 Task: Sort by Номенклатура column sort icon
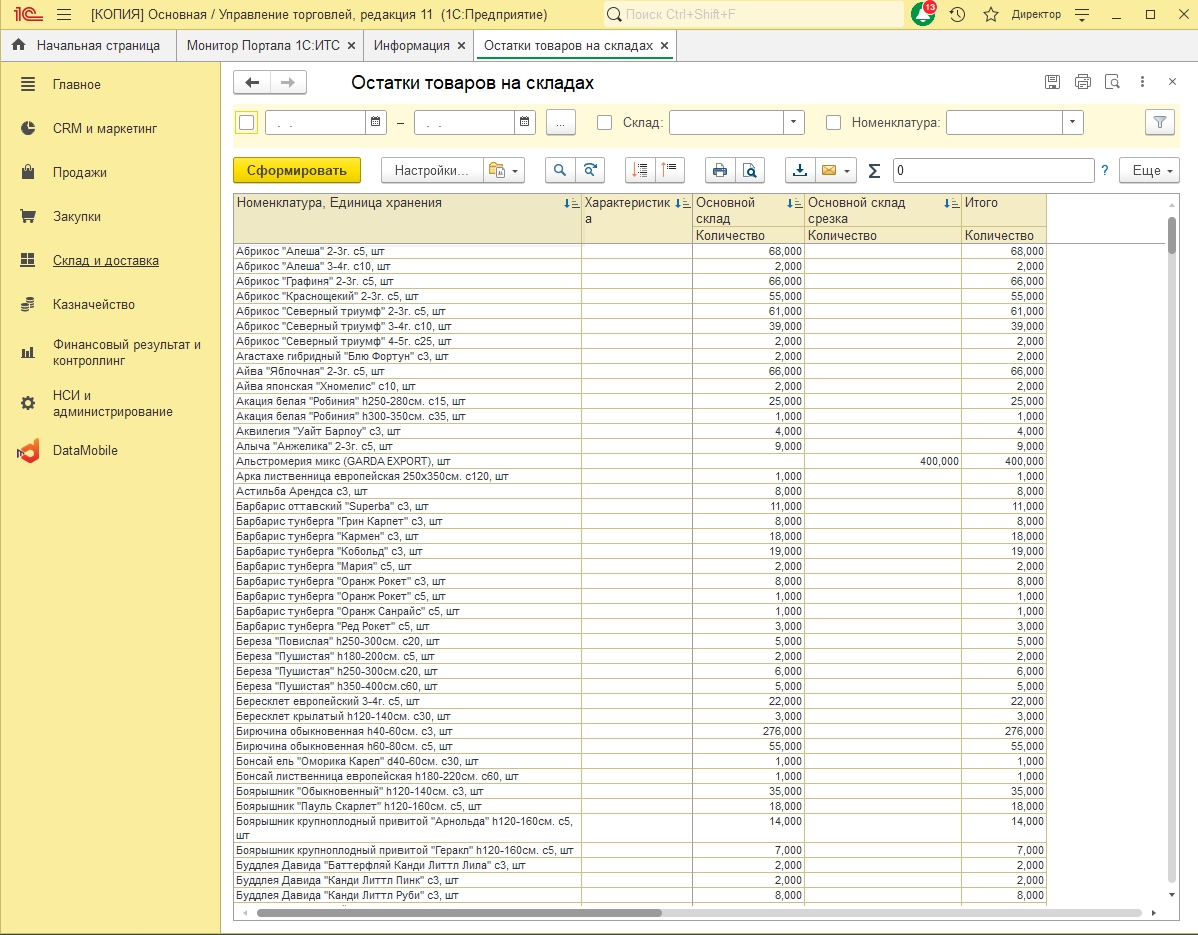[x=571, y=203]
